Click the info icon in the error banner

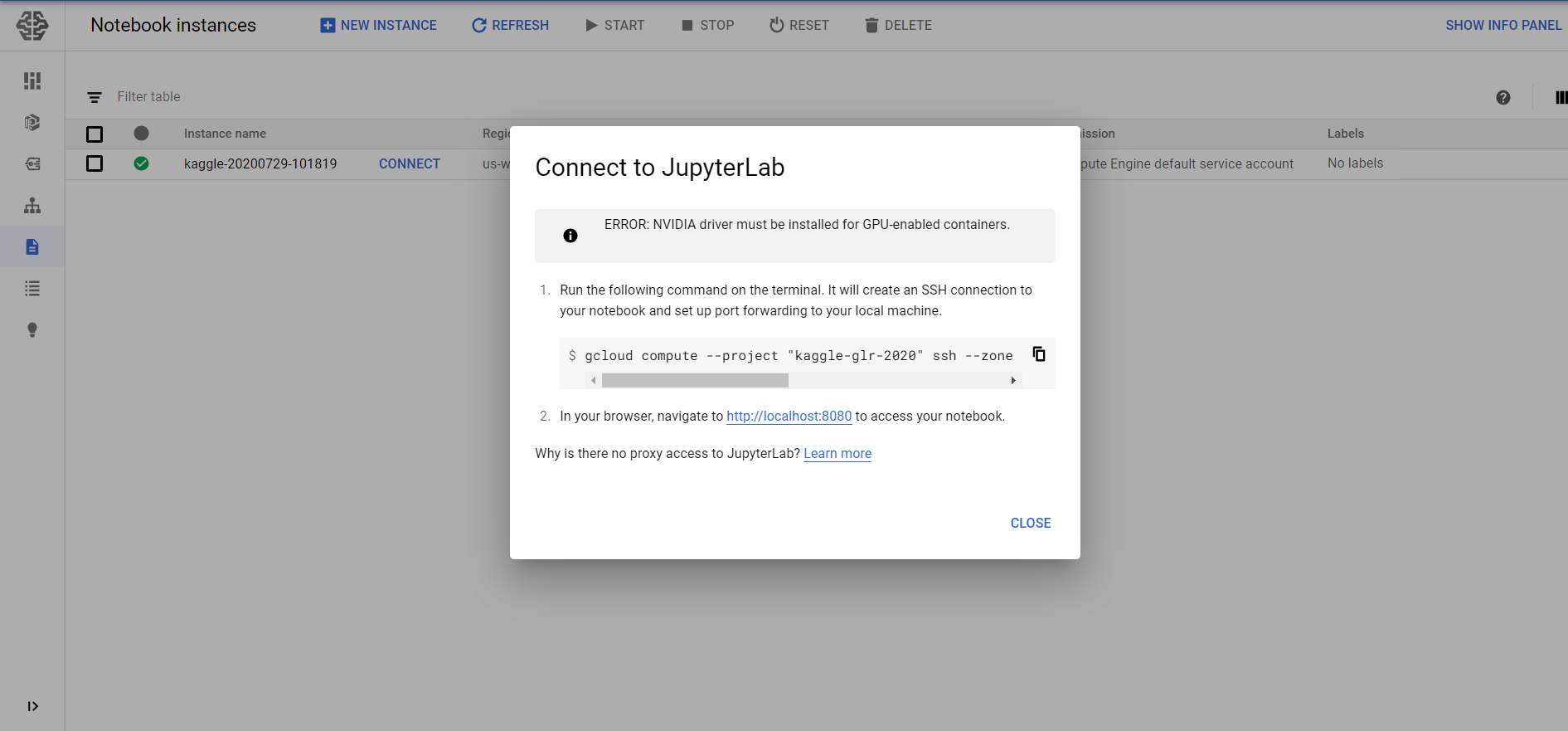pos(570,236)
